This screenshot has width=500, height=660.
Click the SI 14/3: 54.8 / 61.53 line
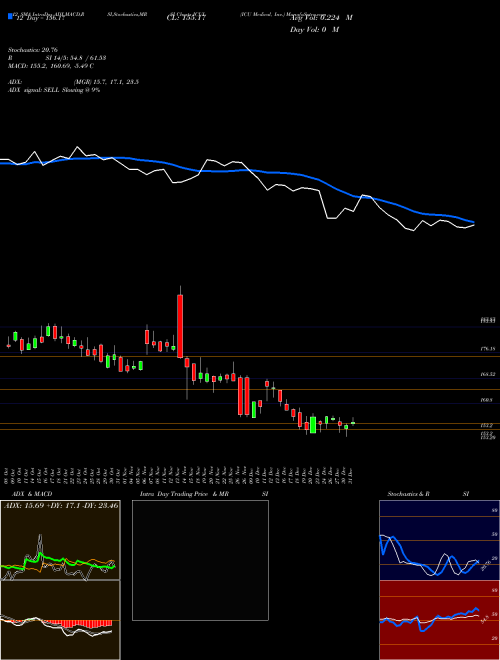76,58
